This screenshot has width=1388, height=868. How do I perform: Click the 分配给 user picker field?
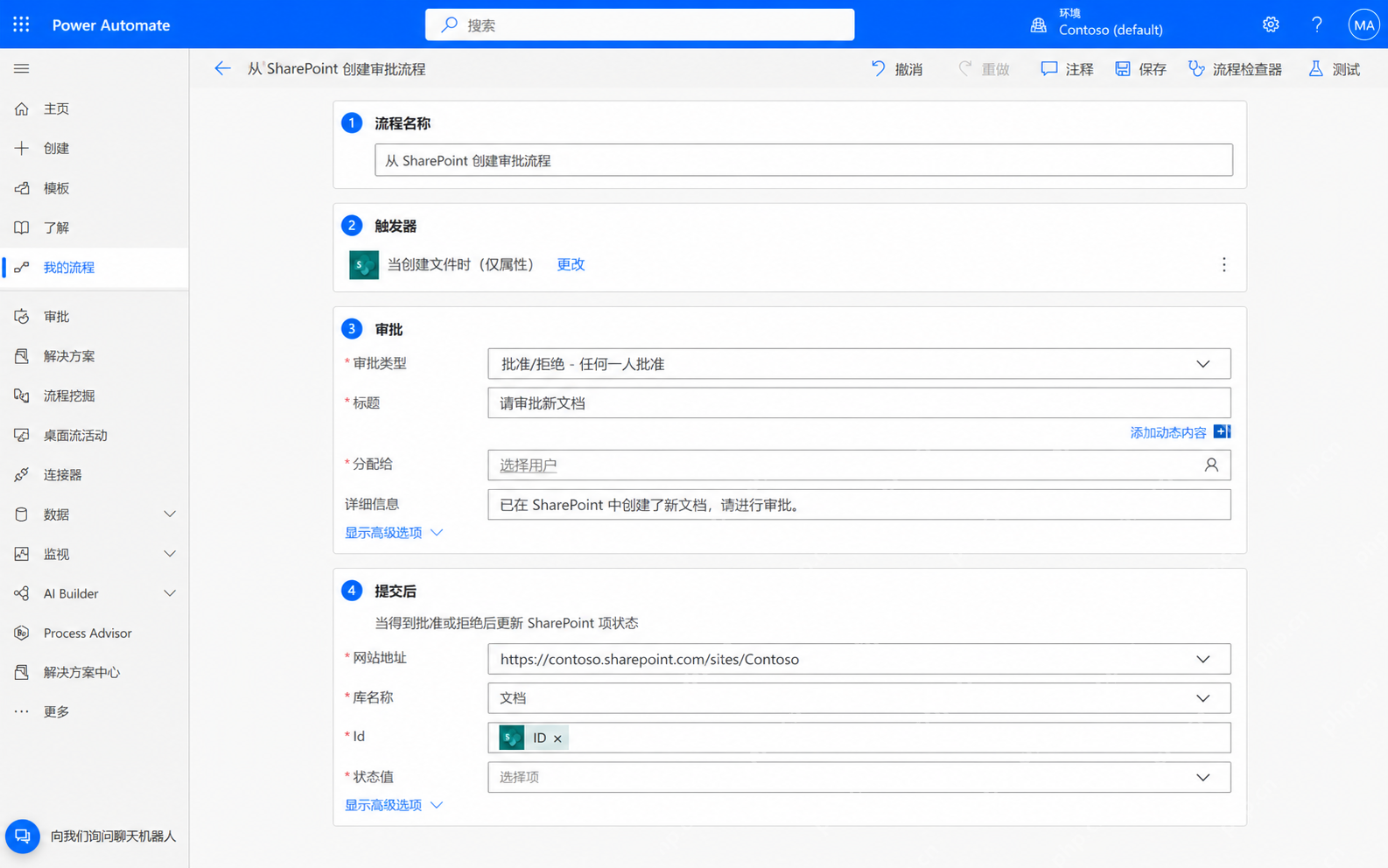coord(859,465)
